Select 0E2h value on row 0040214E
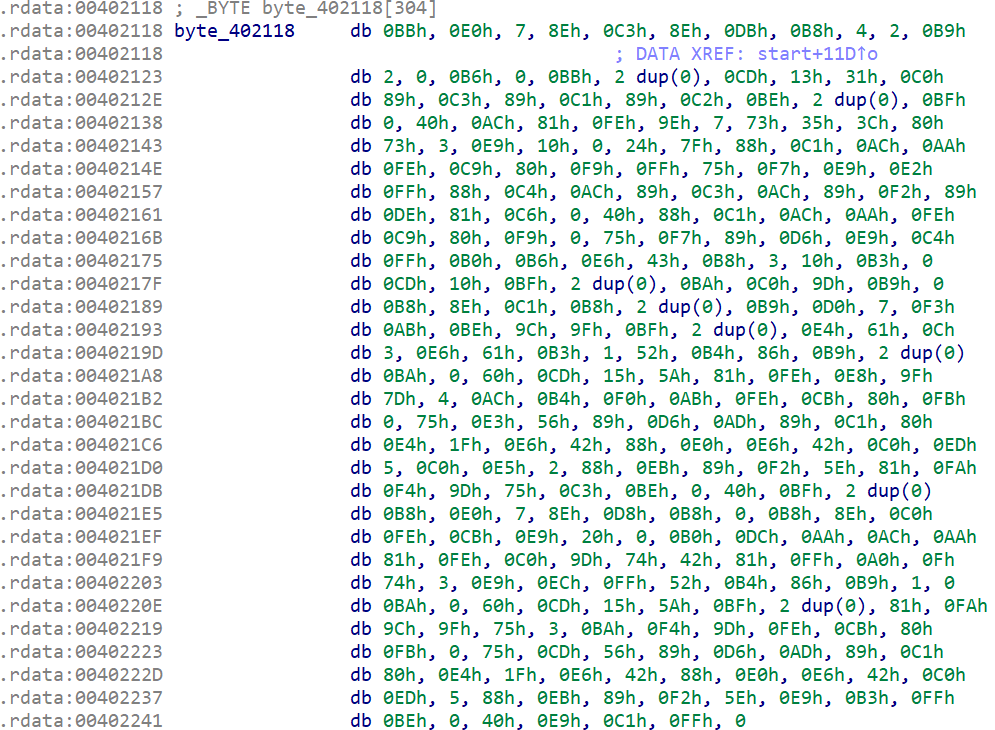 tap(911, 169)
